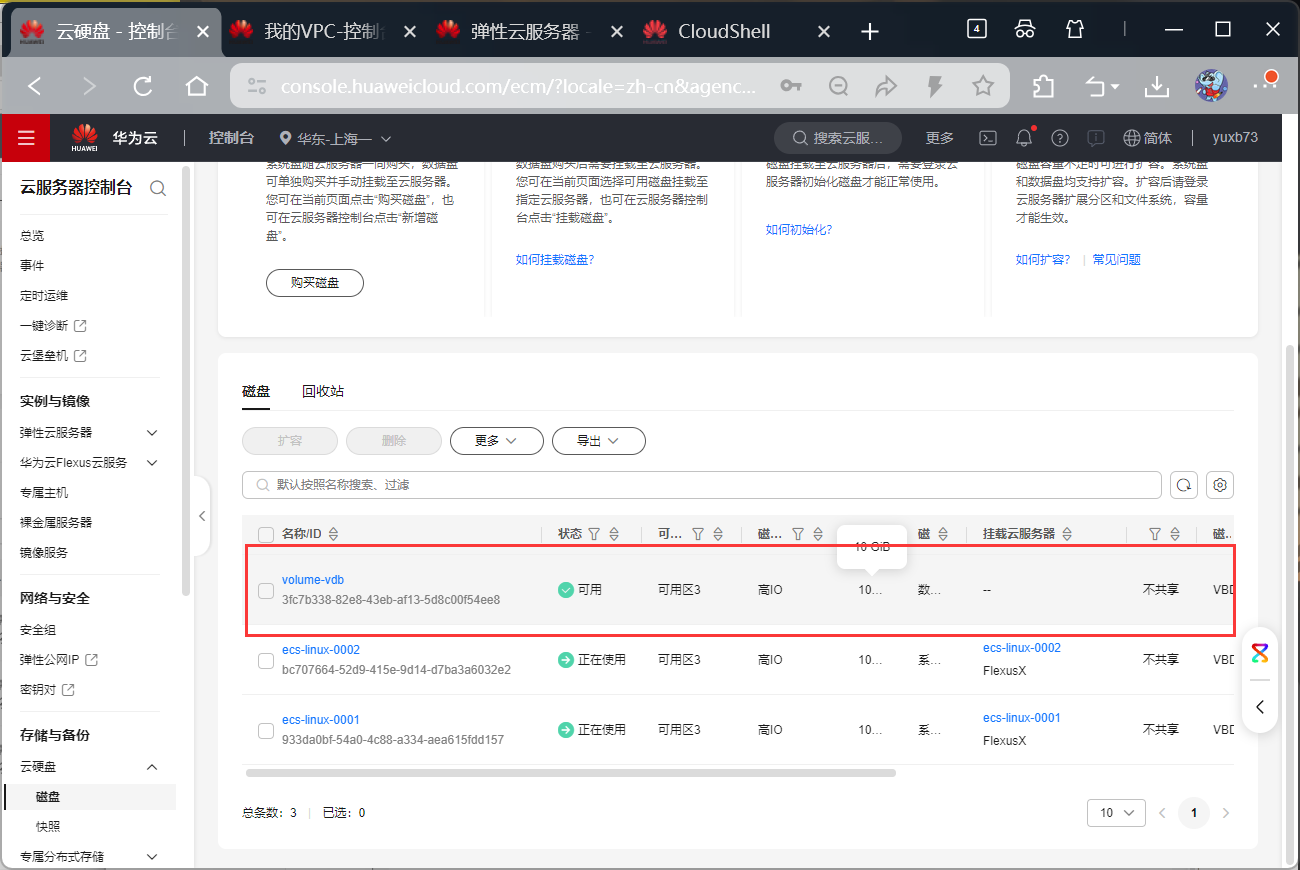Change page size dropdown showing 10
The height and width of the screenshot is (870, 1300).
click(1116, 813)
